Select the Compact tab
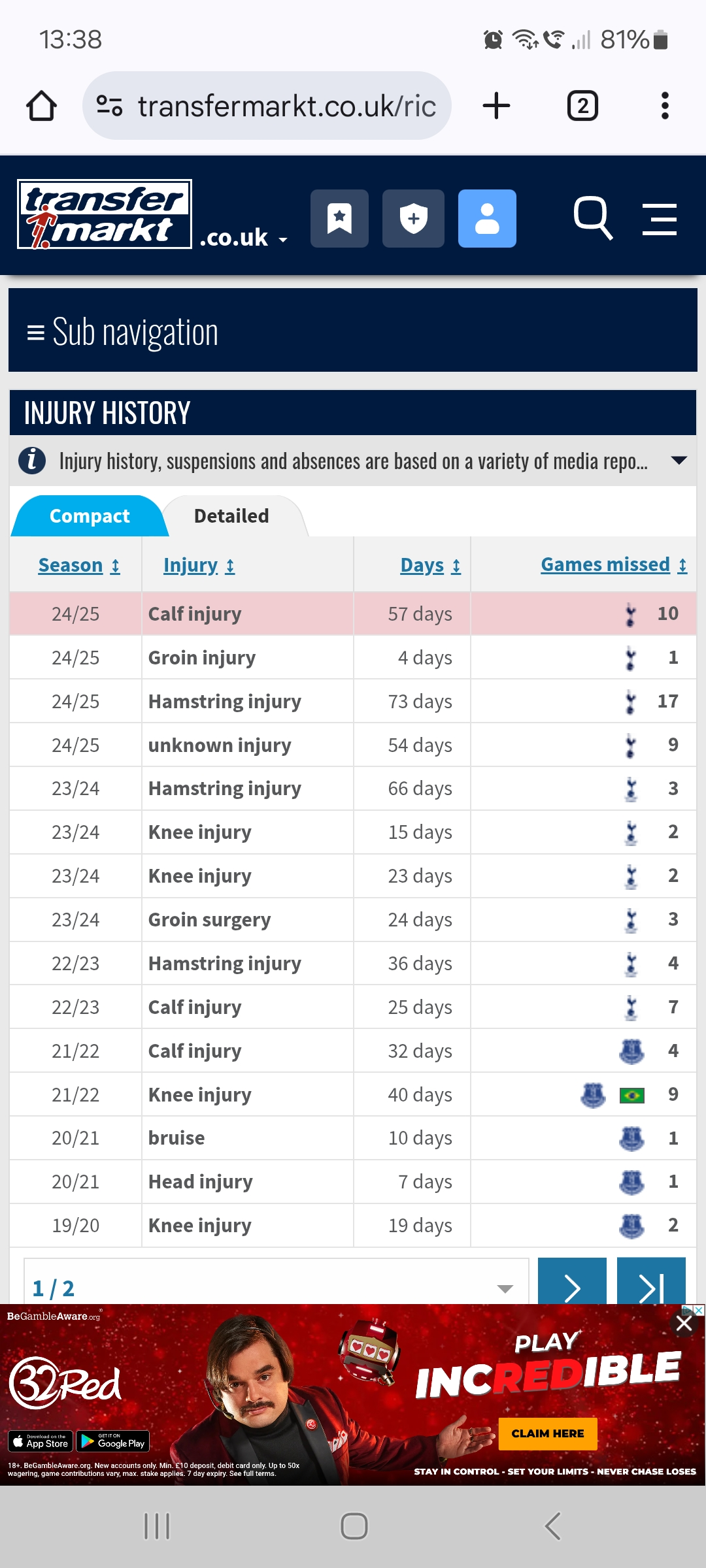The image size is (706, 1568). (90, 516)
